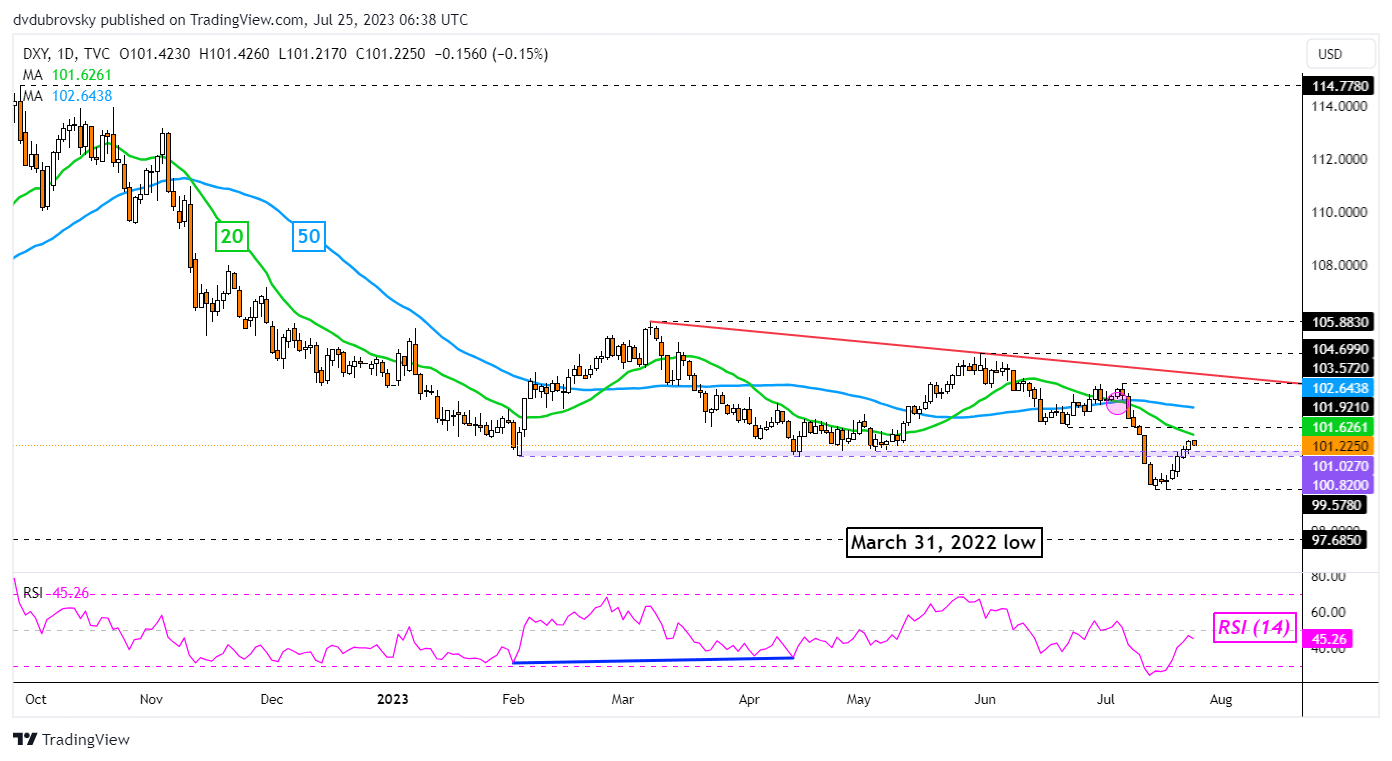This screenshot has height=761, width=1392.
Task: Click the TradingView wordmark text
Action: tap(87, 740)
